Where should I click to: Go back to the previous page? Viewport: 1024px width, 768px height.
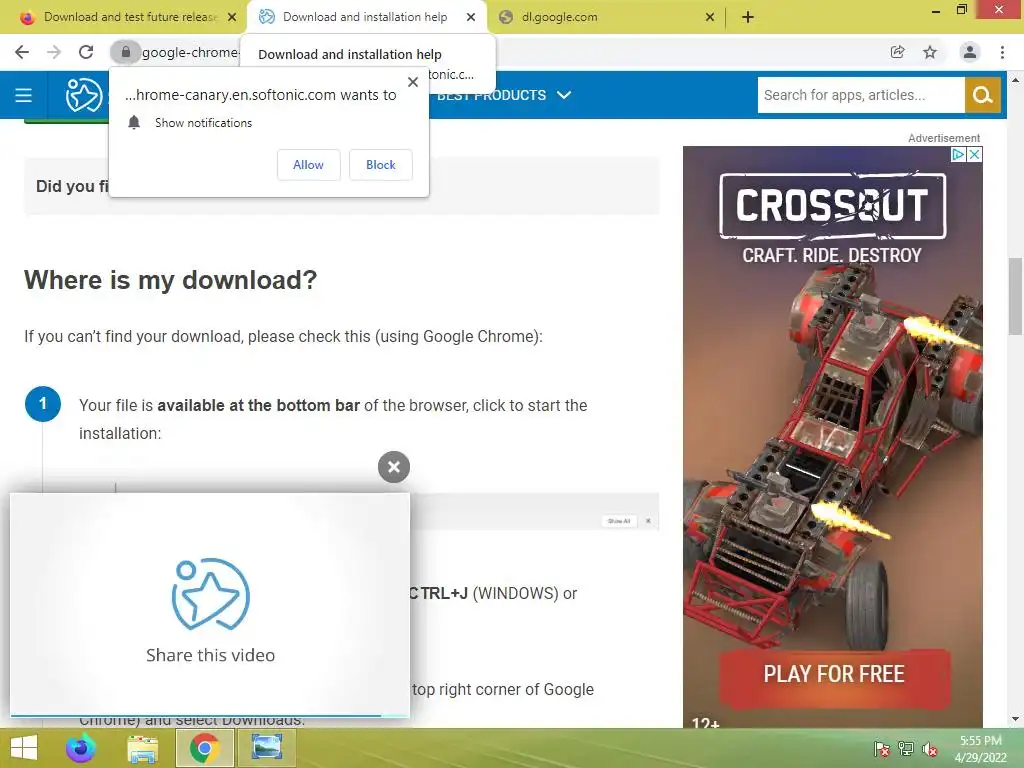coord(22,52)
